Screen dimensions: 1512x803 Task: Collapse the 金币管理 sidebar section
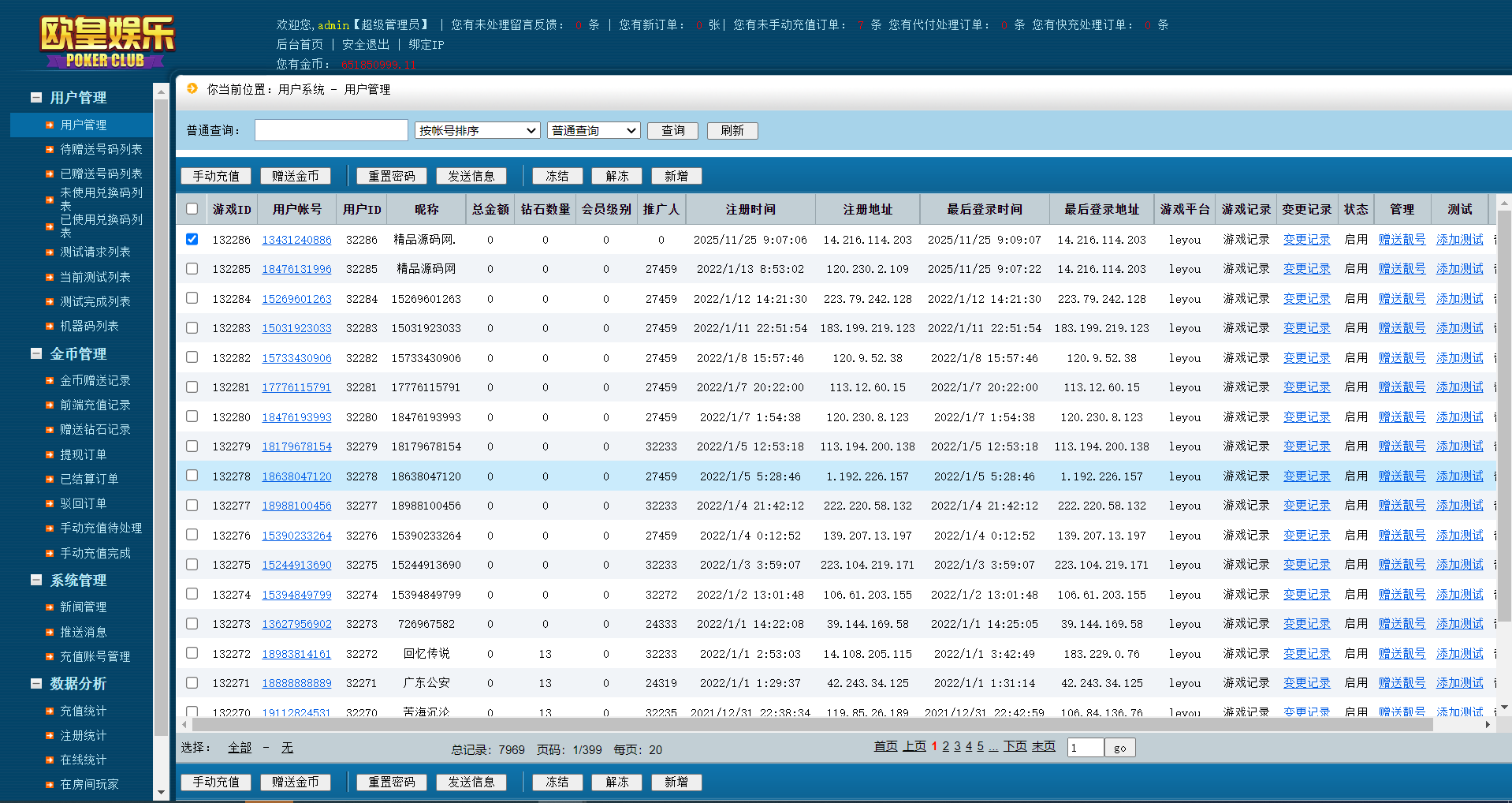(36, 354)
